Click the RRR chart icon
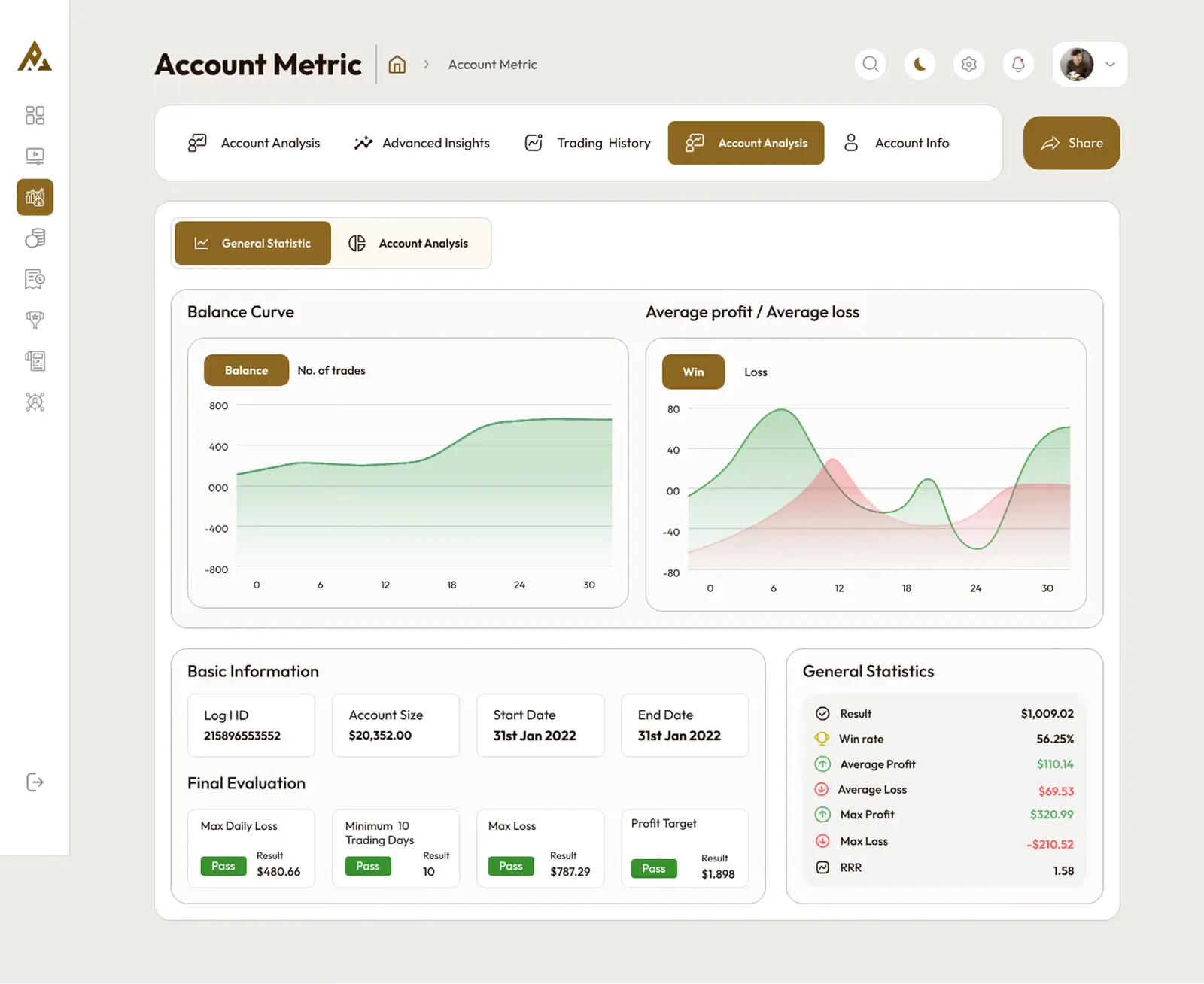The height and width of the screenshot is (984, 1204). (x=823, y=867)
